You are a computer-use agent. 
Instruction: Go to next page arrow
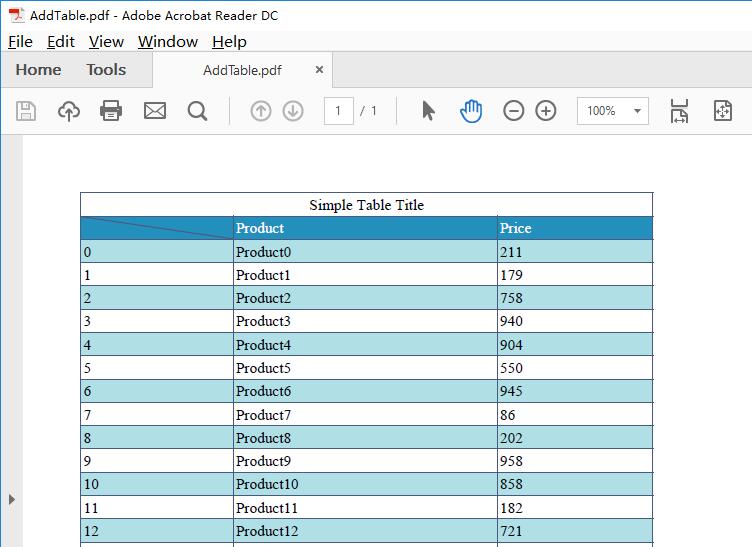click(293, 111)
